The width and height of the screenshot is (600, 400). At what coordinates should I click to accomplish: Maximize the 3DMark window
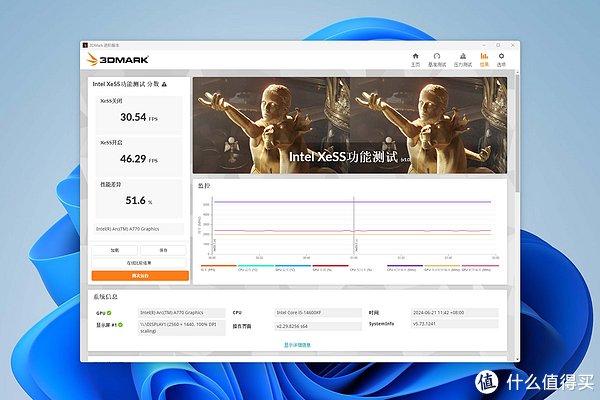pos(498,45)
